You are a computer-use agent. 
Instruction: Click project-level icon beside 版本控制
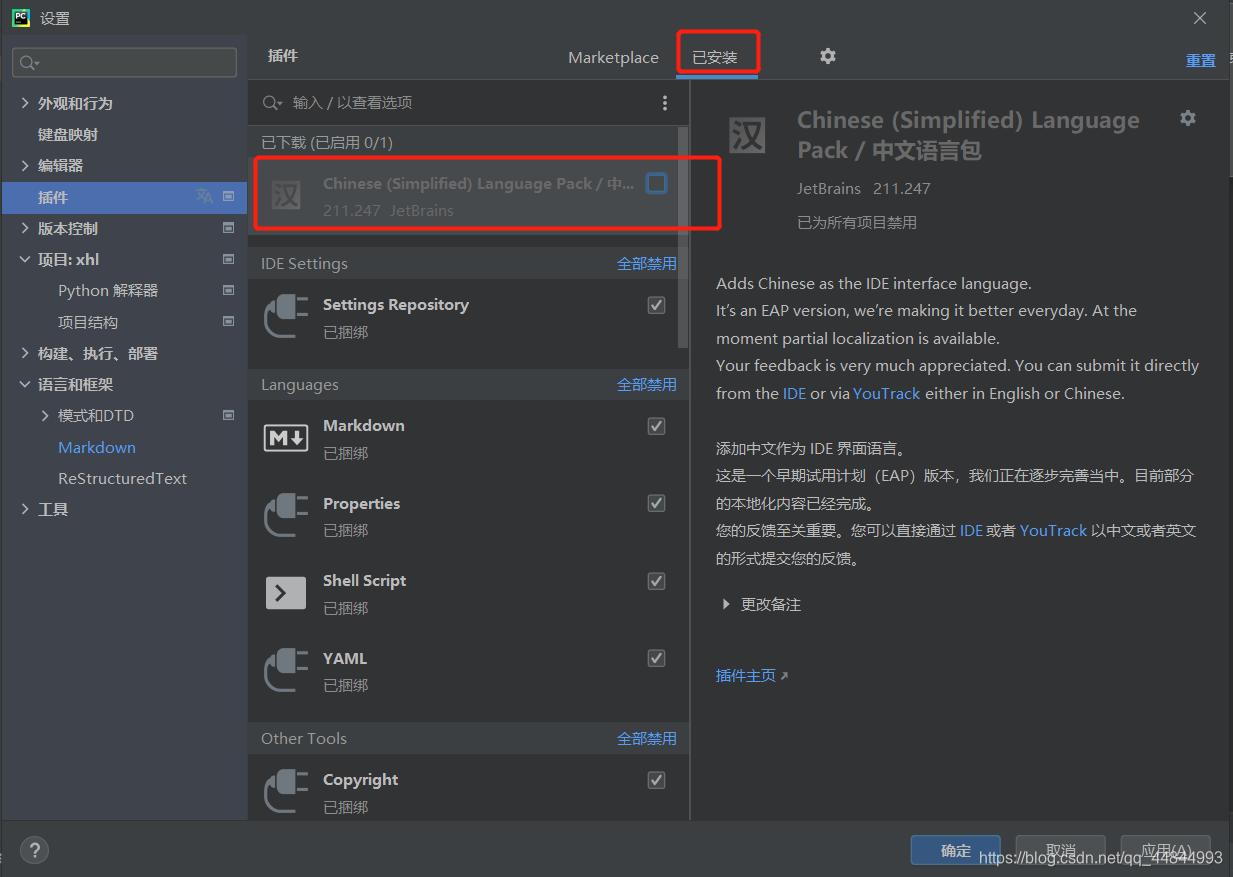228,228
